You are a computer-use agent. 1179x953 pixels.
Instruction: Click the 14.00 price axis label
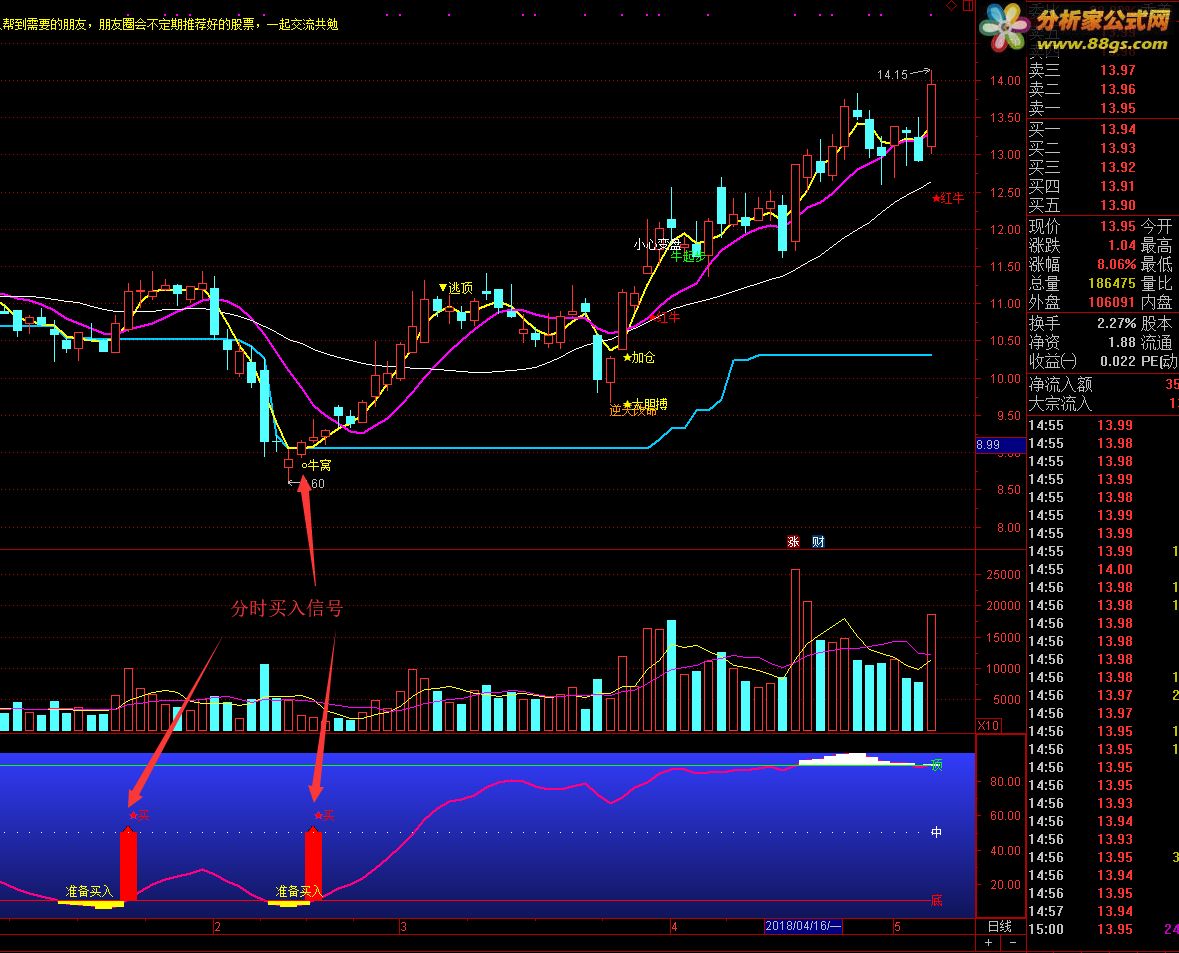click(x=1005, y=80)
